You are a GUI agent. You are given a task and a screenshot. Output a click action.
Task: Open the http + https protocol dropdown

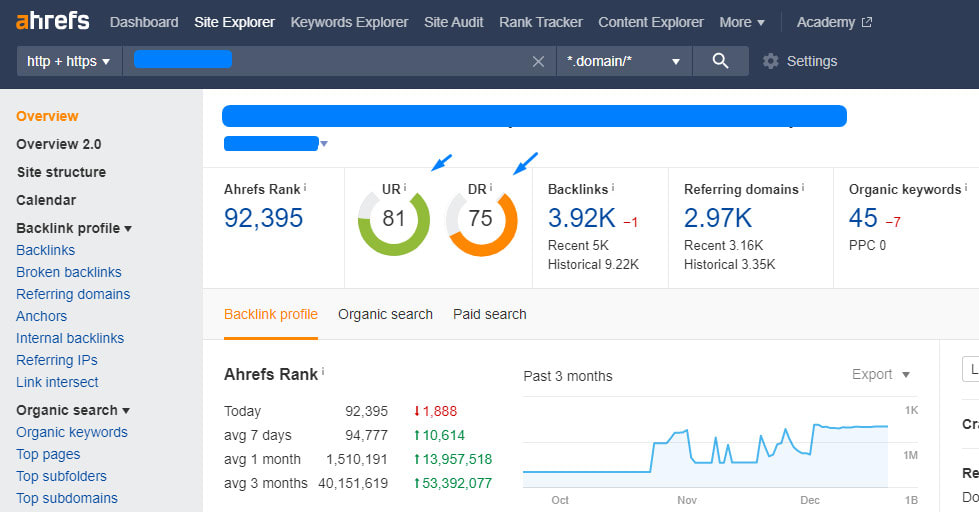coord(68,61)
